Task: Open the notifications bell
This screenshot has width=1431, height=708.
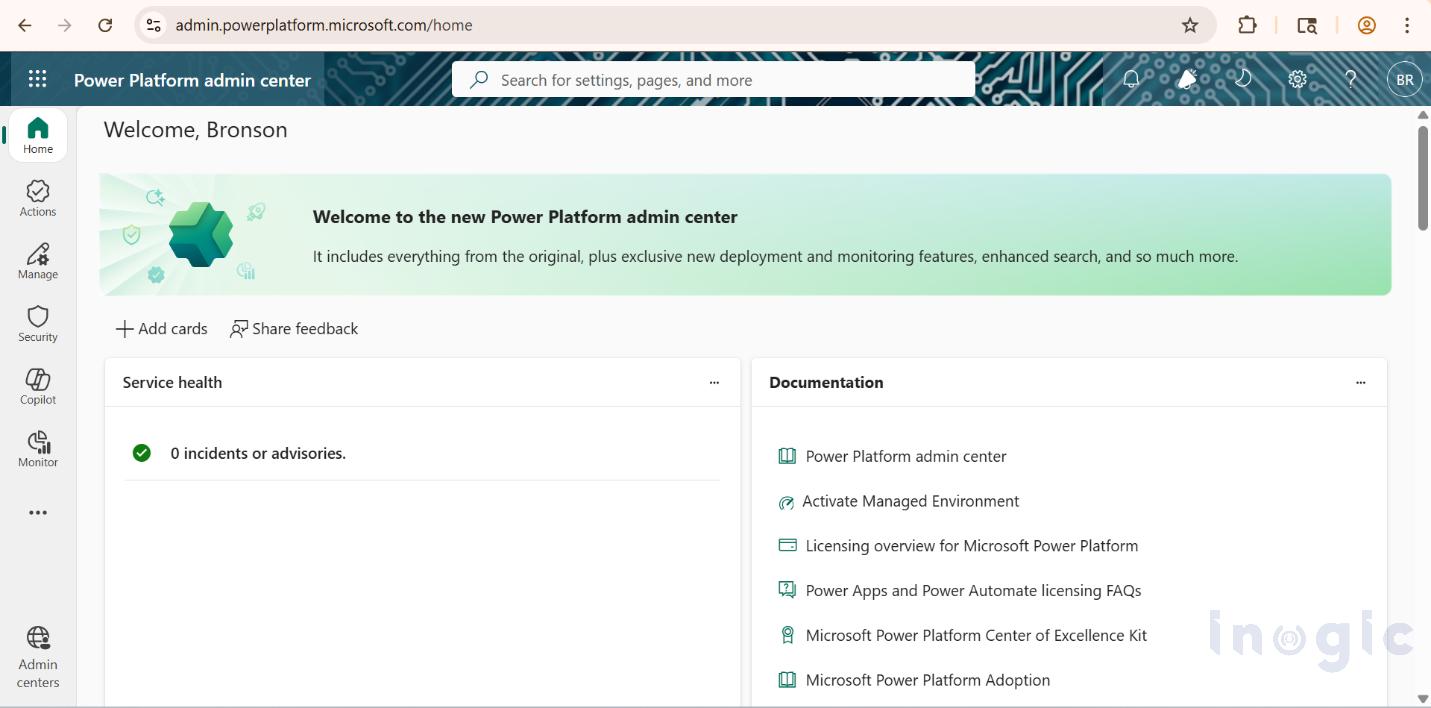Action: pos(1131,79)
